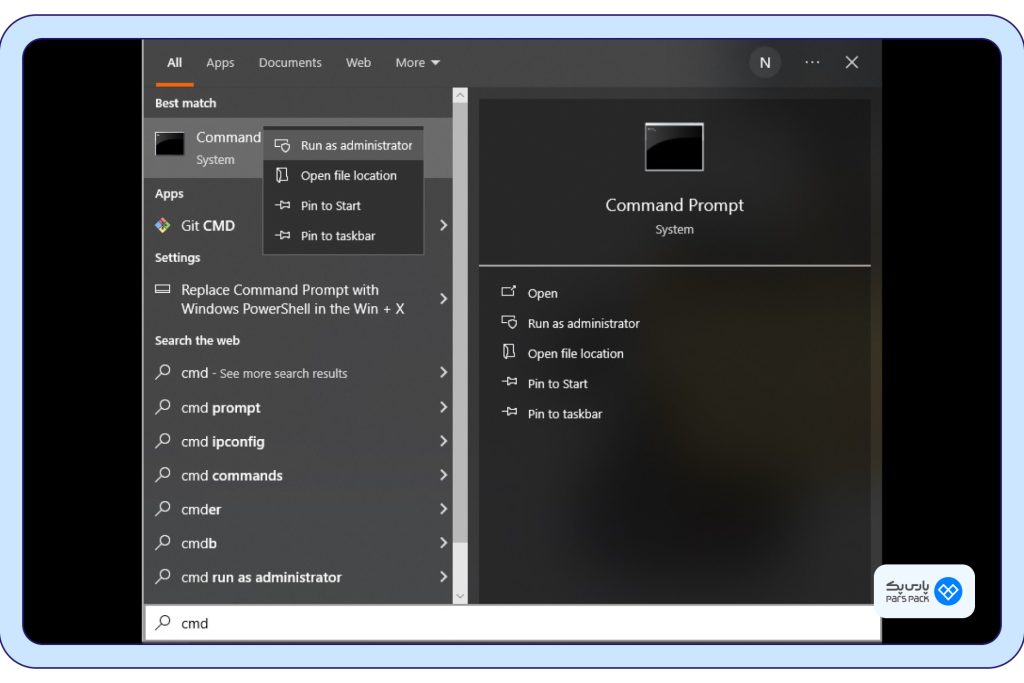The width and height of the screenshot is (1024, 683).
Task: Click the pin icon beside preview-pane Pin to taskbar
Action: point(509,411)
